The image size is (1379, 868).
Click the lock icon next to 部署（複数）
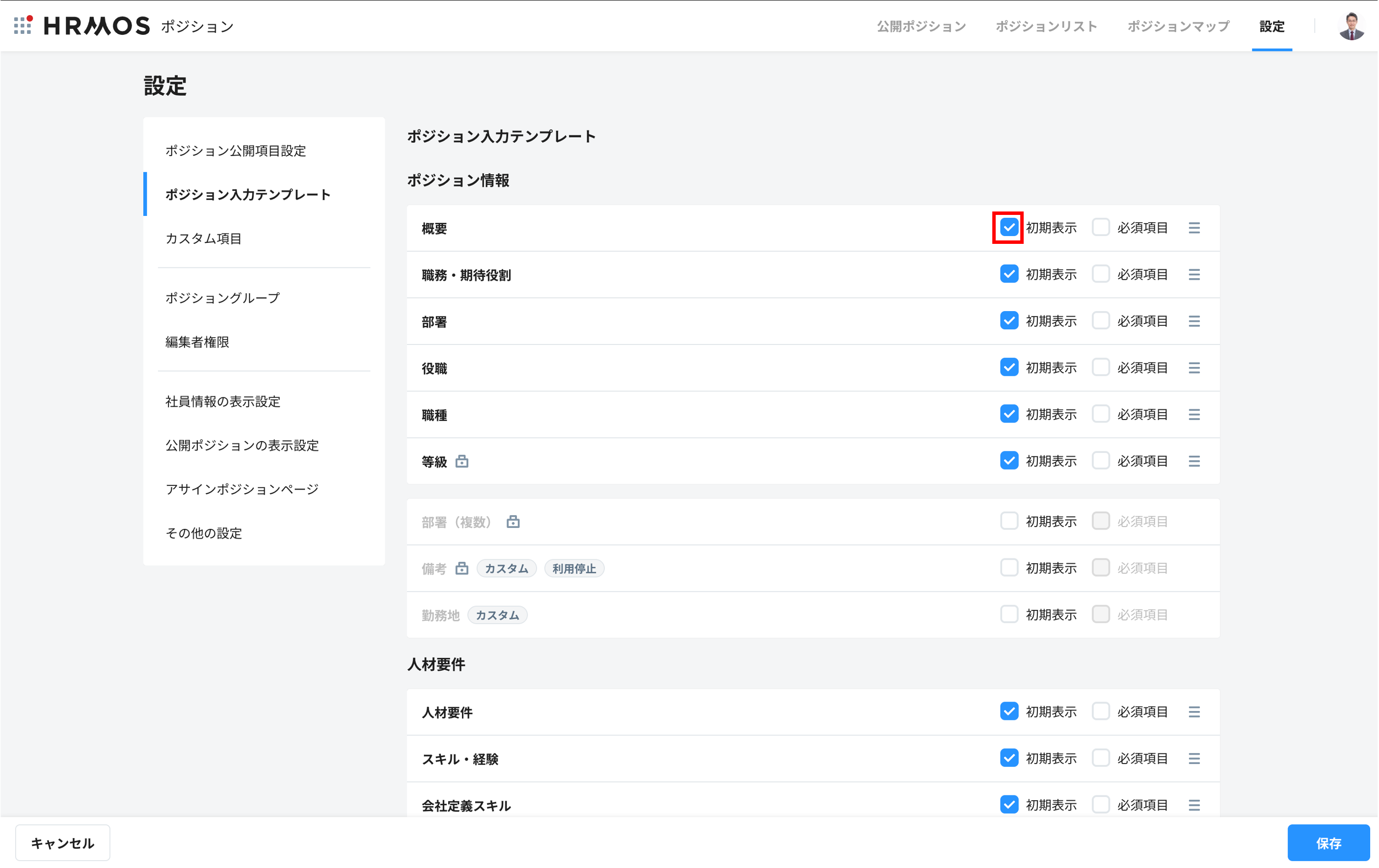pos(513,521)
